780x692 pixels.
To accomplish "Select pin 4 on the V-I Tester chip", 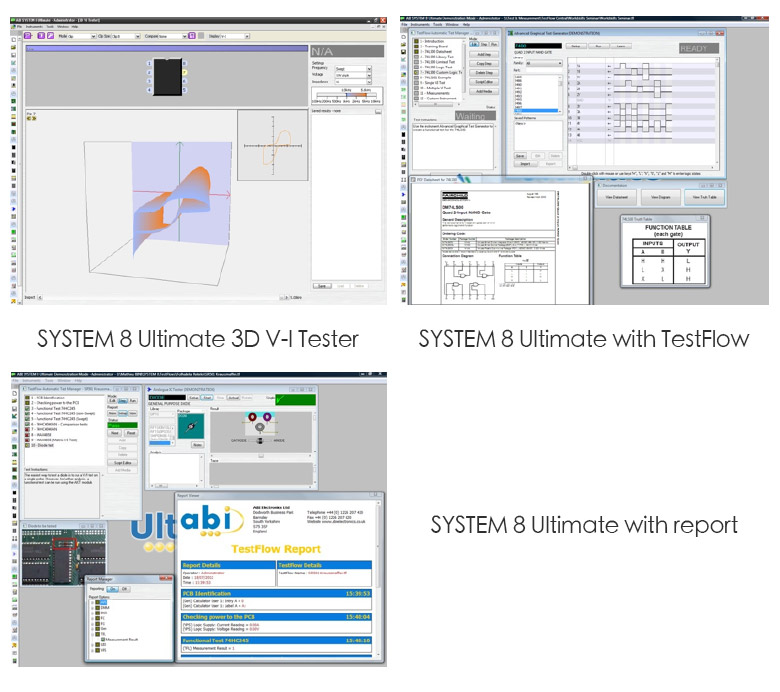I will tap(149, 90).
